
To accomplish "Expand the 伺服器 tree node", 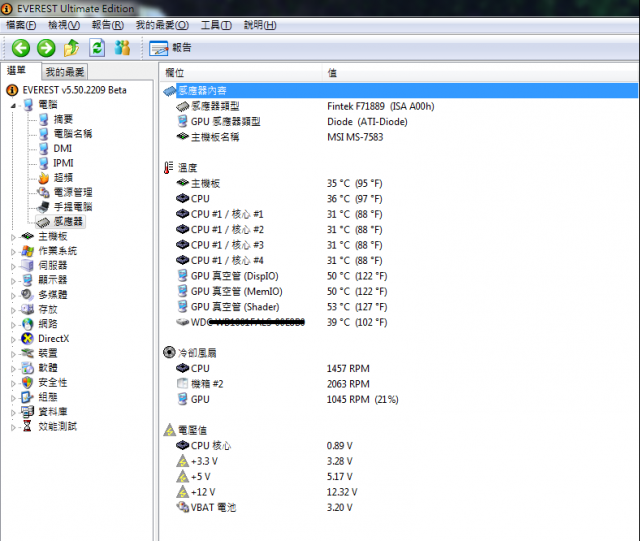I will [13, 267].
